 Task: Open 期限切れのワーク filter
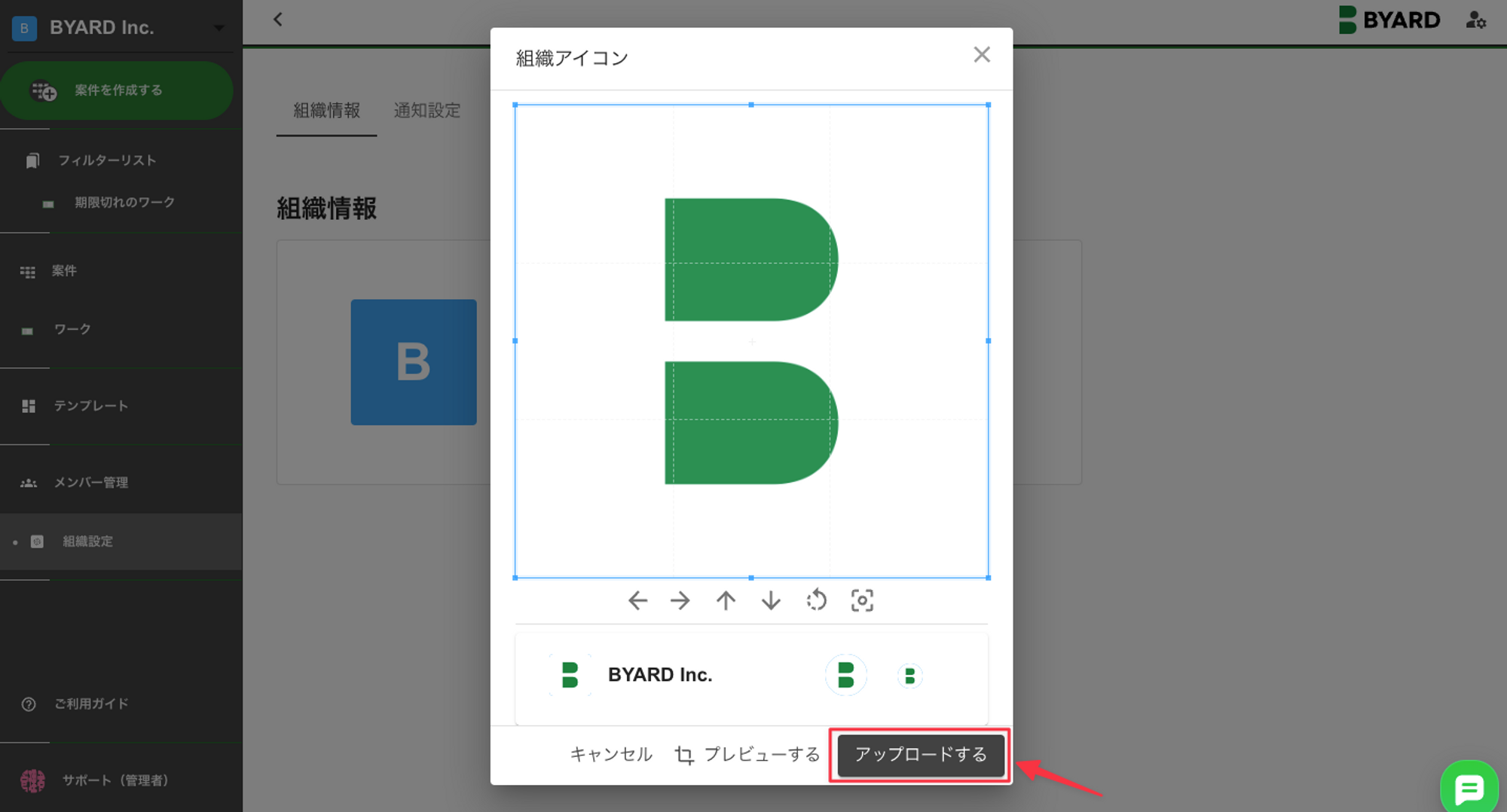pyautogui.click(x=124, y=203)
